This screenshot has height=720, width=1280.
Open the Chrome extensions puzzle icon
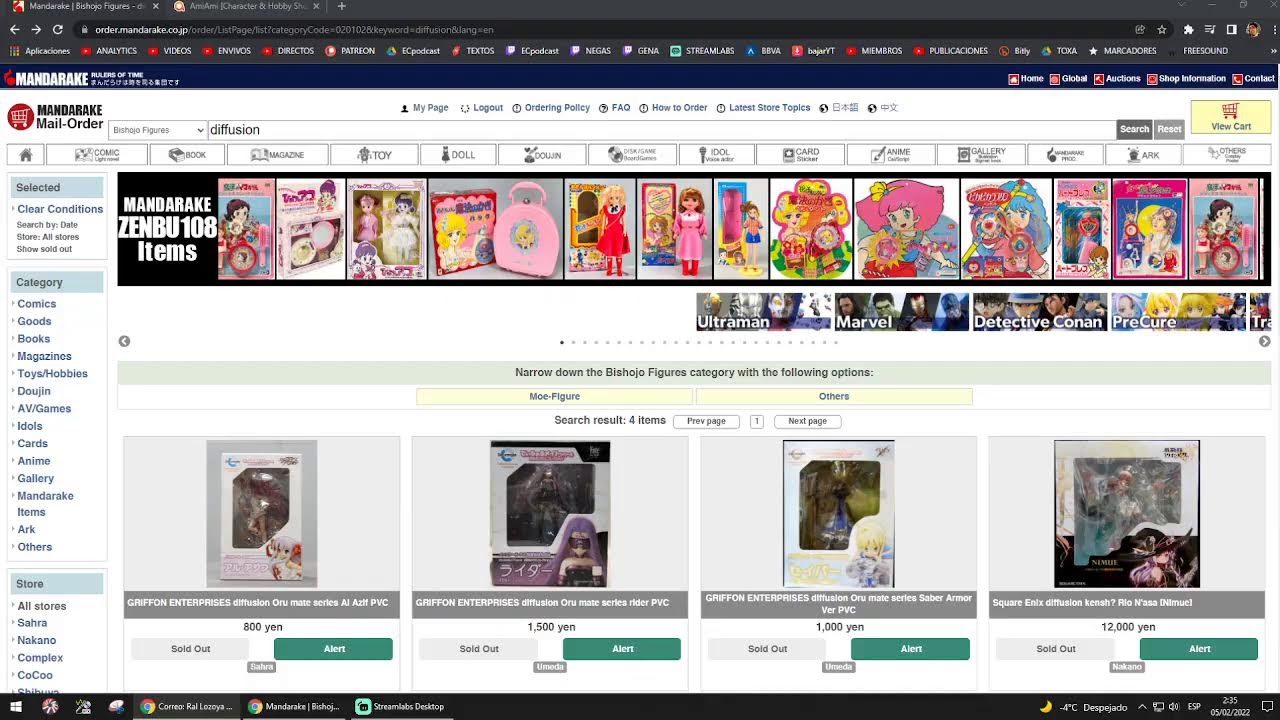tap(1188, 30)
